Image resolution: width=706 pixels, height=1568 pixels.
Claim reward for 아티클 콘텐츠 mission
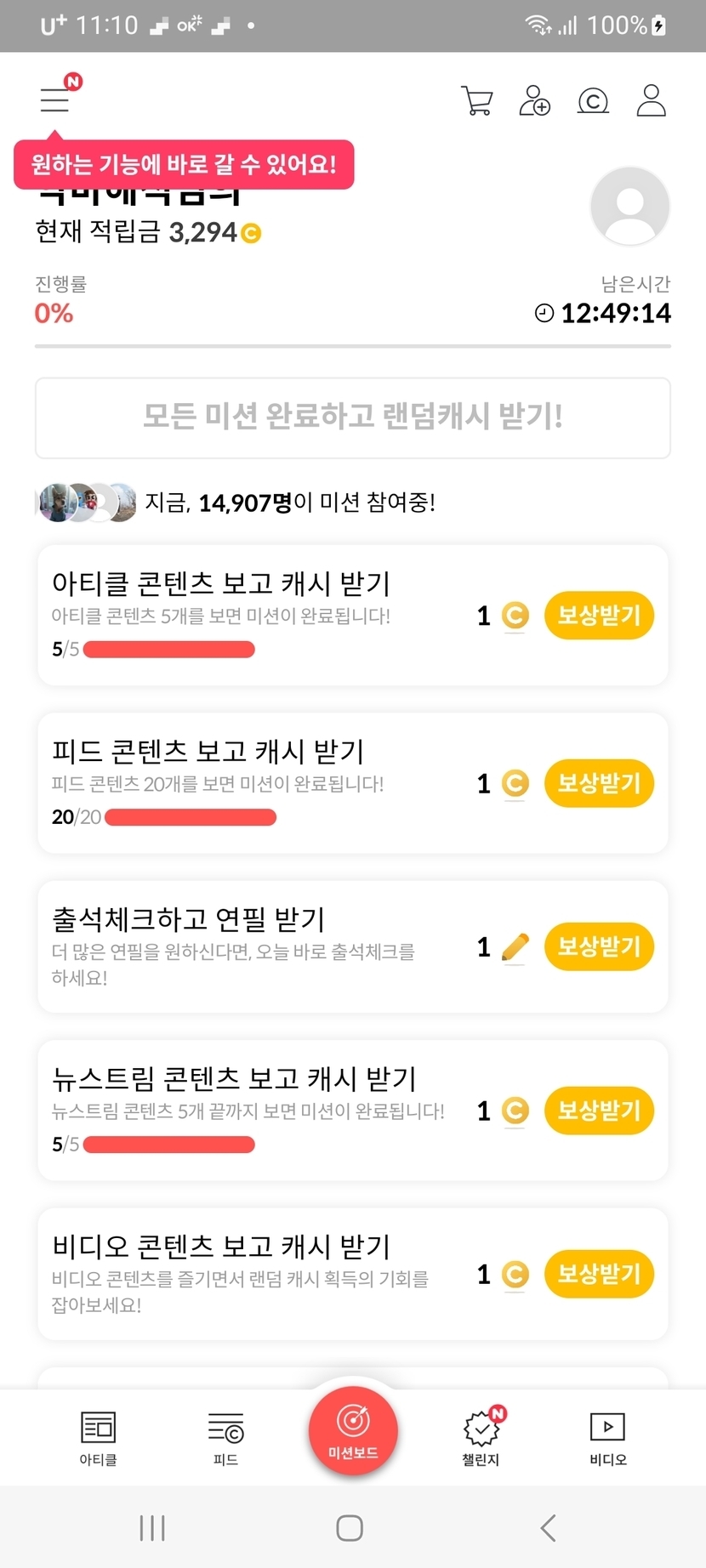(598, 615)
